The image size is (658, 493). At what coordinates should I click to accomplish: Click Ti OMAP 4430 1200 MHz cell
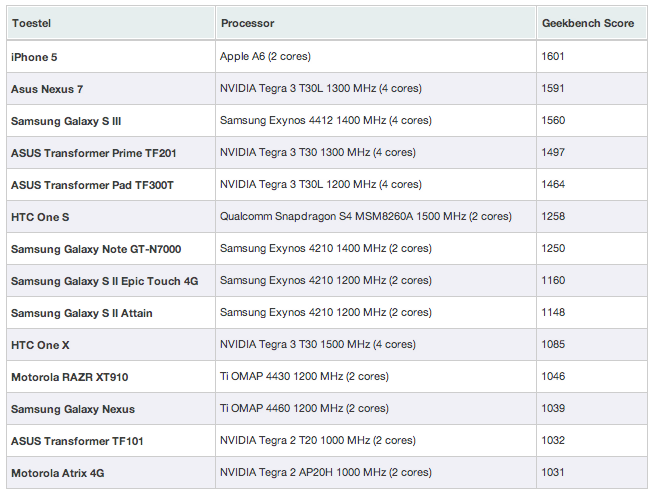tap(376, 377)
